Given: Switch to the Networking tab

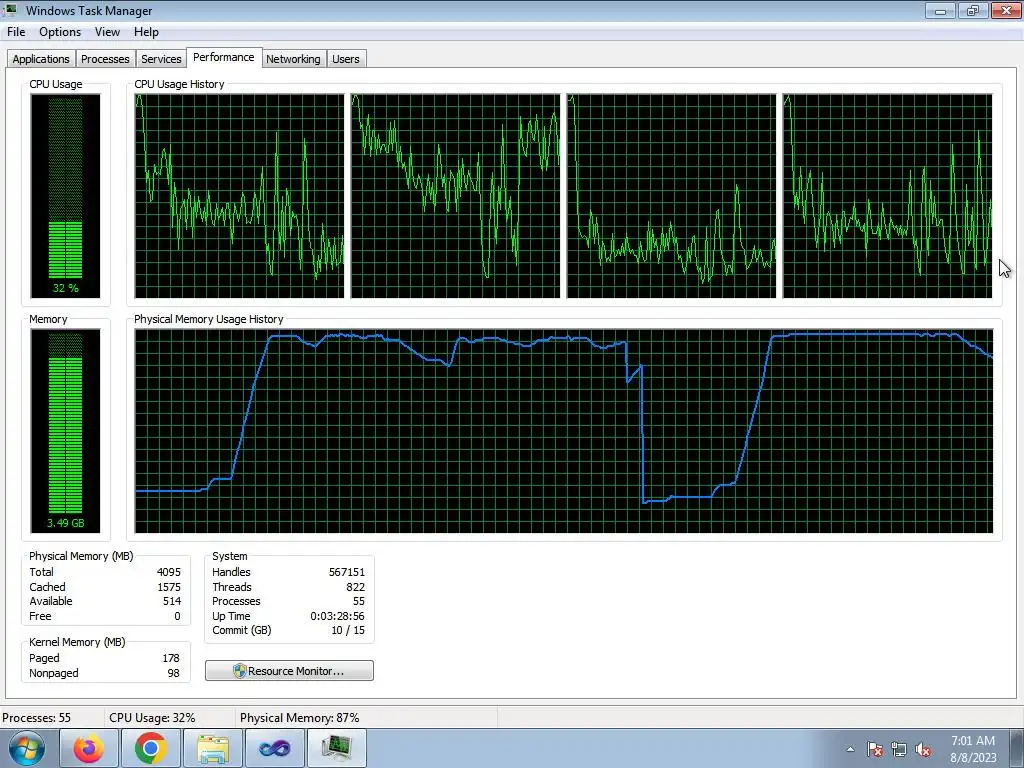Looking at the screenshot, I should click(293, 59).
